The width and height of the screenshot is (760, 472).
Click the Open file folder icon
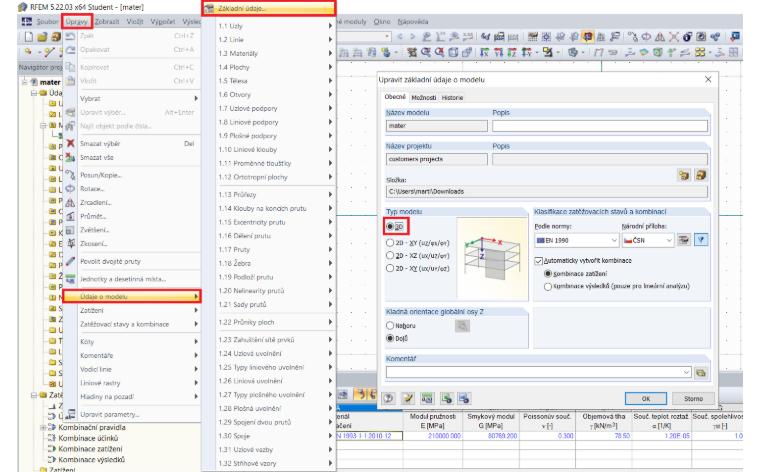[42, 37]
